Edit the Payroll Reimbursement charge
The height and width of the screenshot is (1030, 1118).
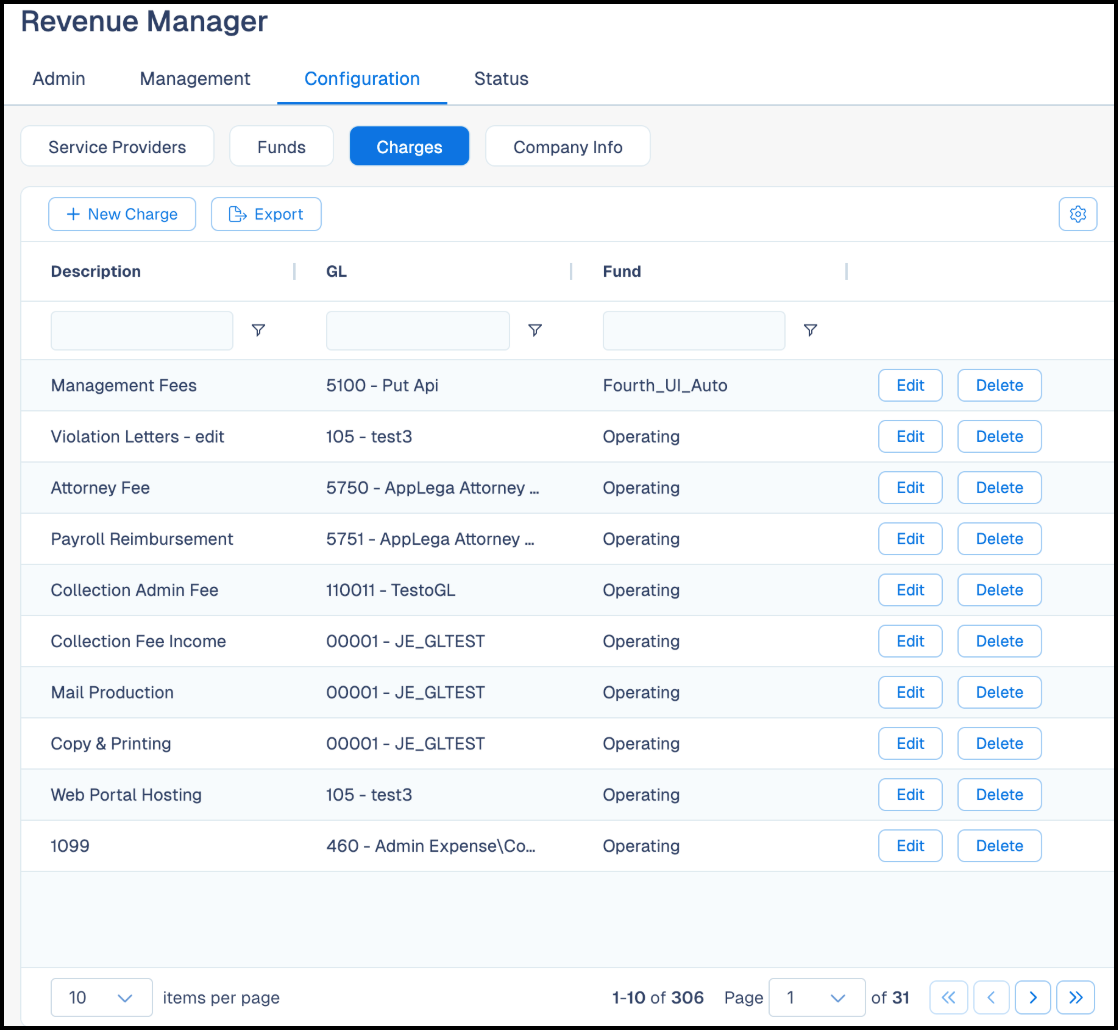click(x=910, y=539)
